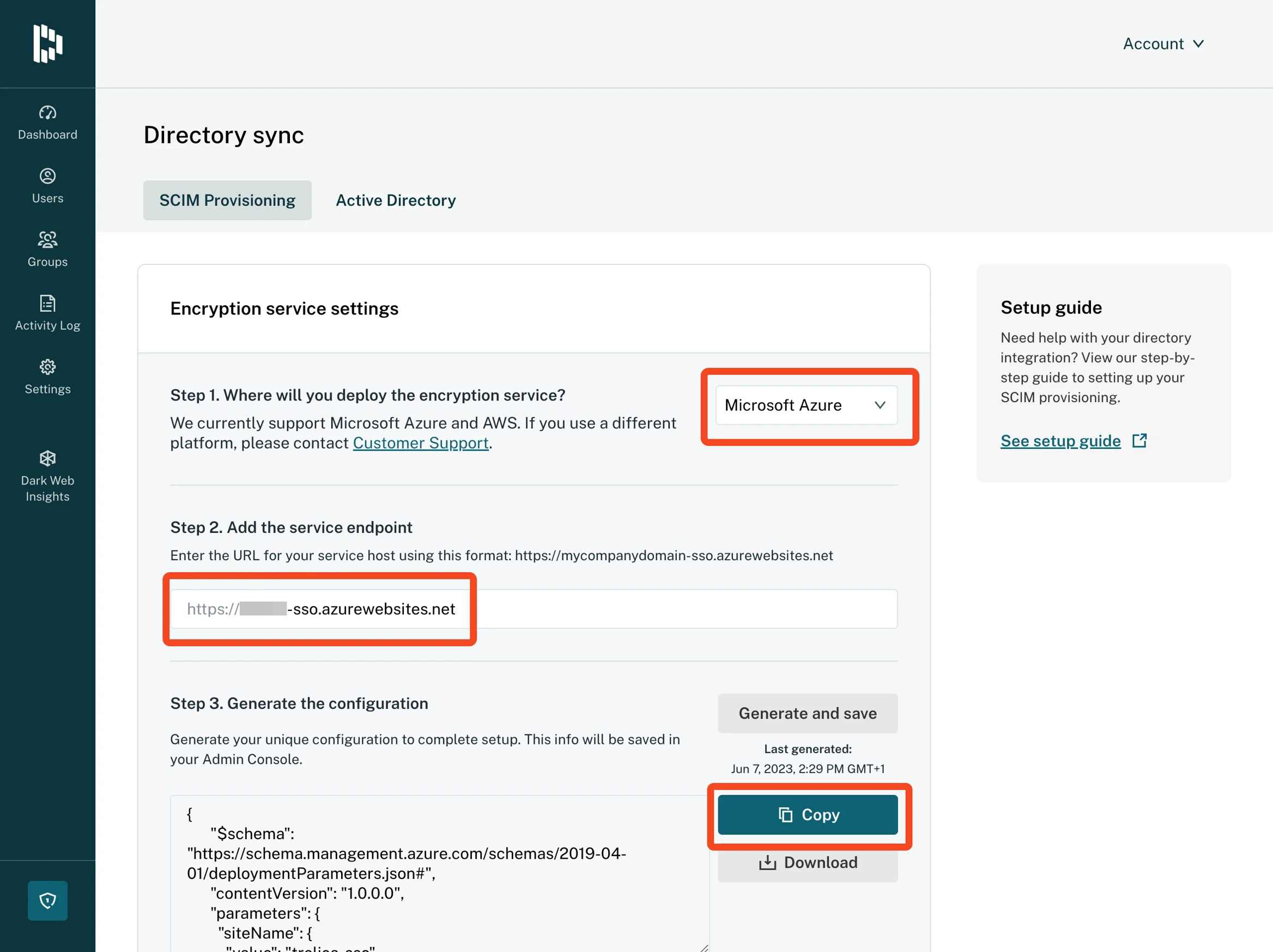Click the configuration textarea resize handle
The width and height of the screenshot is (1273, 952).
pyautogui.click(x=704, y=947)
